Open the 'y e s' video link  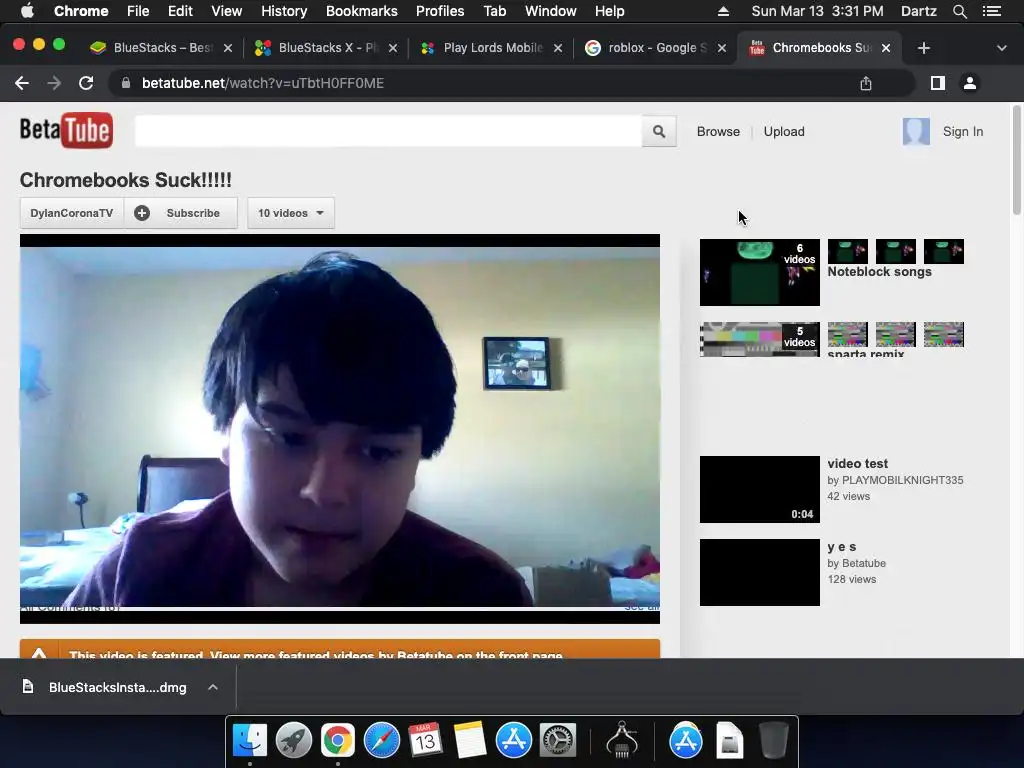pyautogui.click(x=842, y=547)
